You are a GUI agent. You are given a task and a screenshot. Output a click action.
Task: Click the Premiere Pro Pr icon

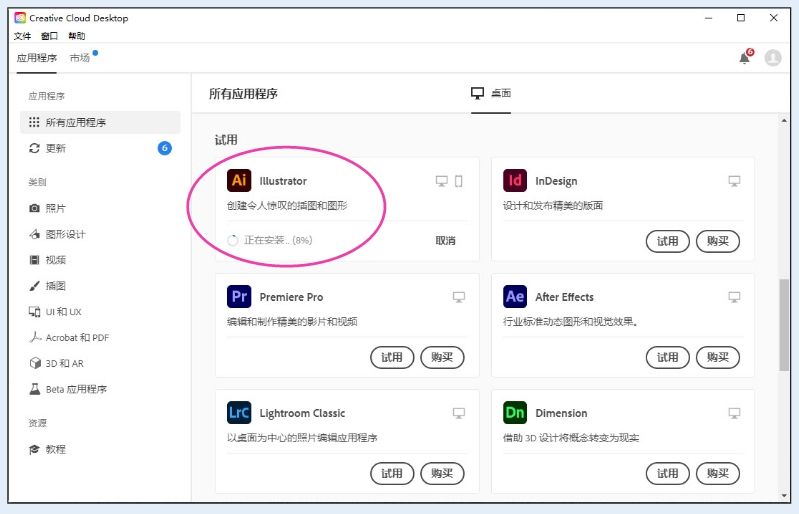click(x=239, y=296)
